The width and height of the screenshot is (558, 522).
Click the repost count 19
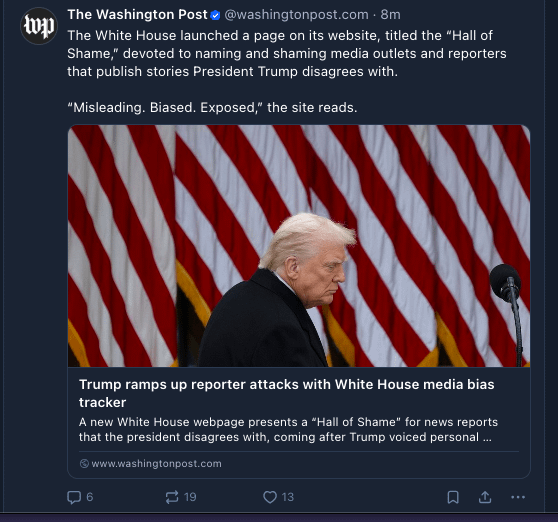coord(190,497)
